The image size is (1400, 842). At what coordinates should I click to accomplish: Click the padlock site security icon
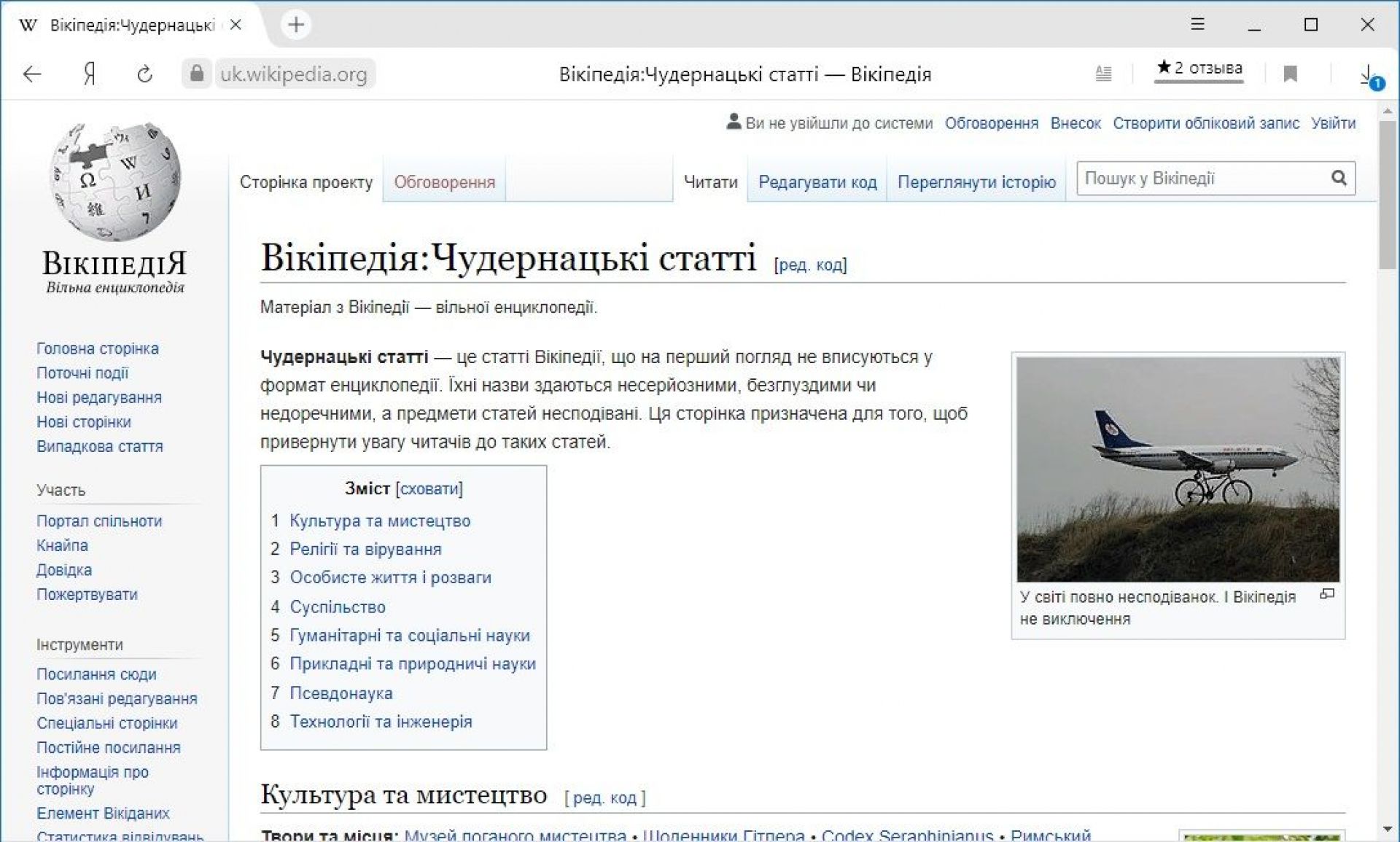click(196, 74)
